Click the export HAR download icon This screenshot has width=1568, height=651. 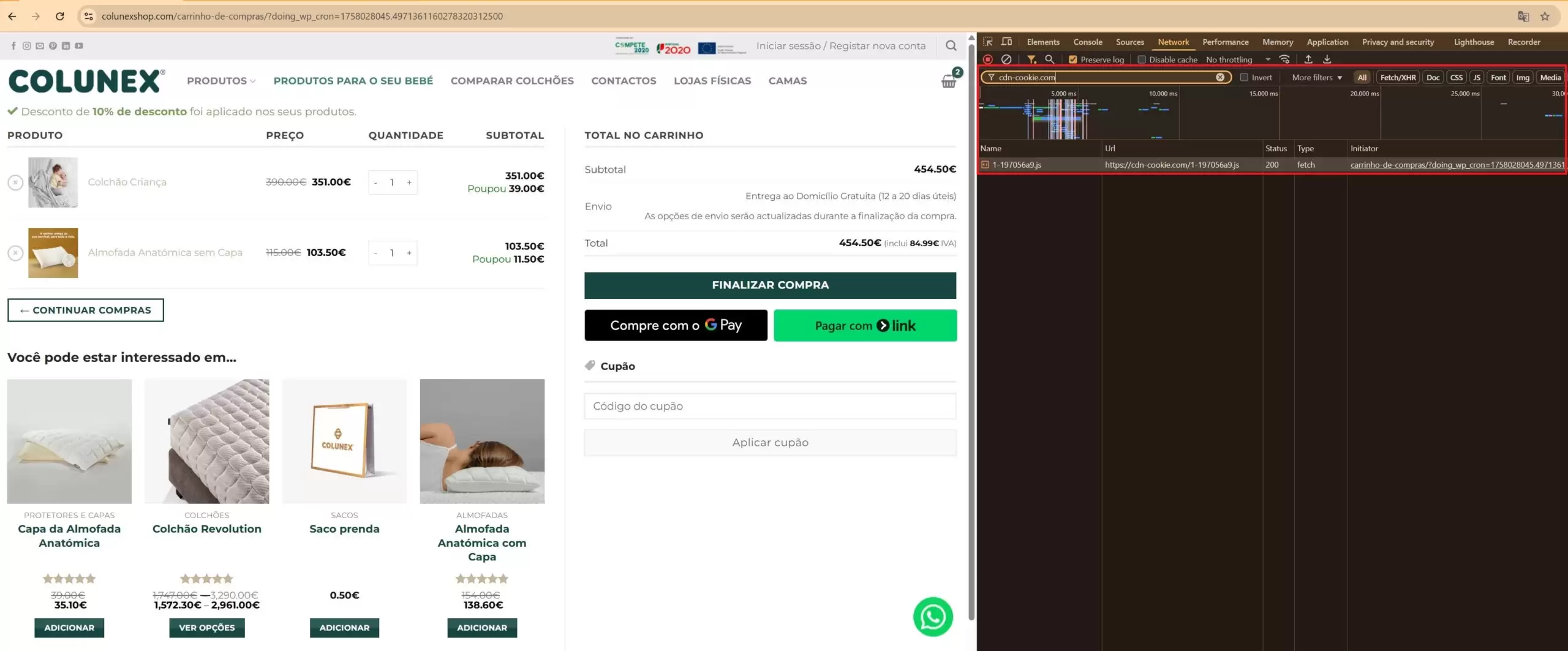1327,59
